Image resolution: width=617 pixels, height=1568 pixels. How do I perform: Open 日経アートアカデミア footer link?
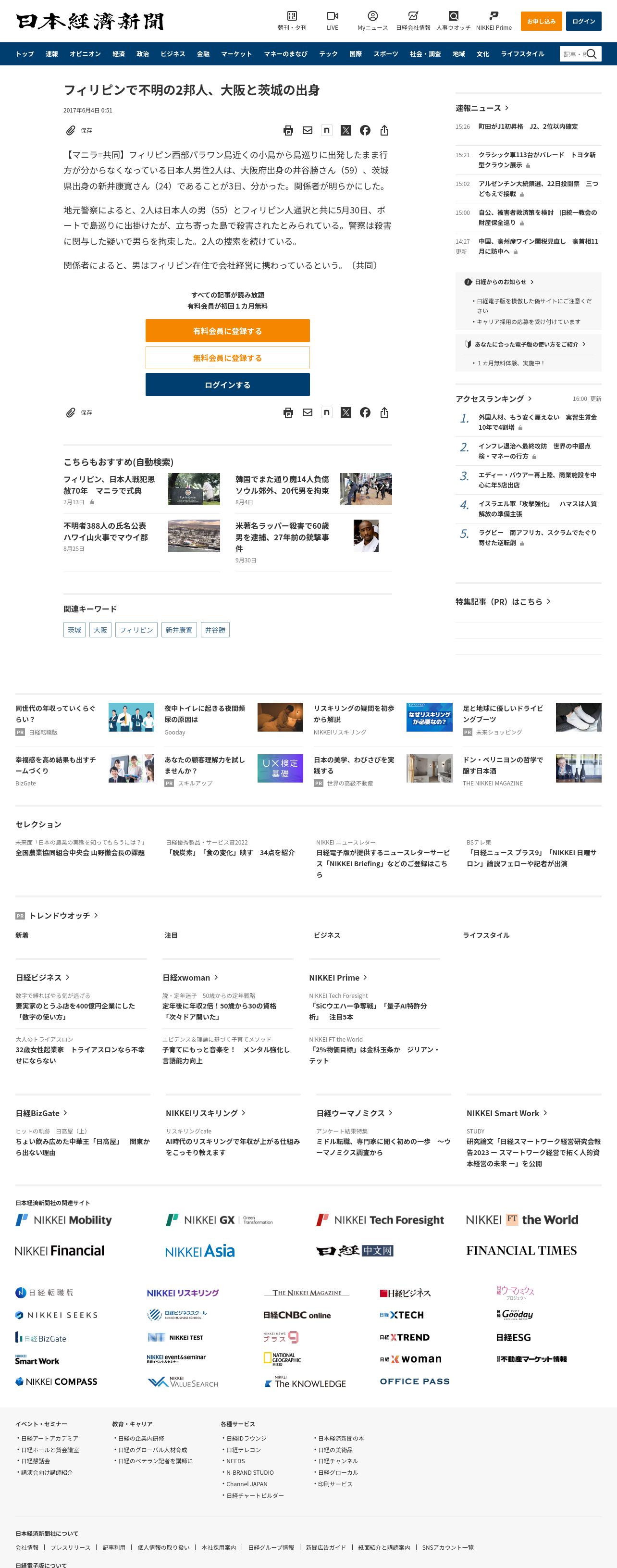point(49,1438)
